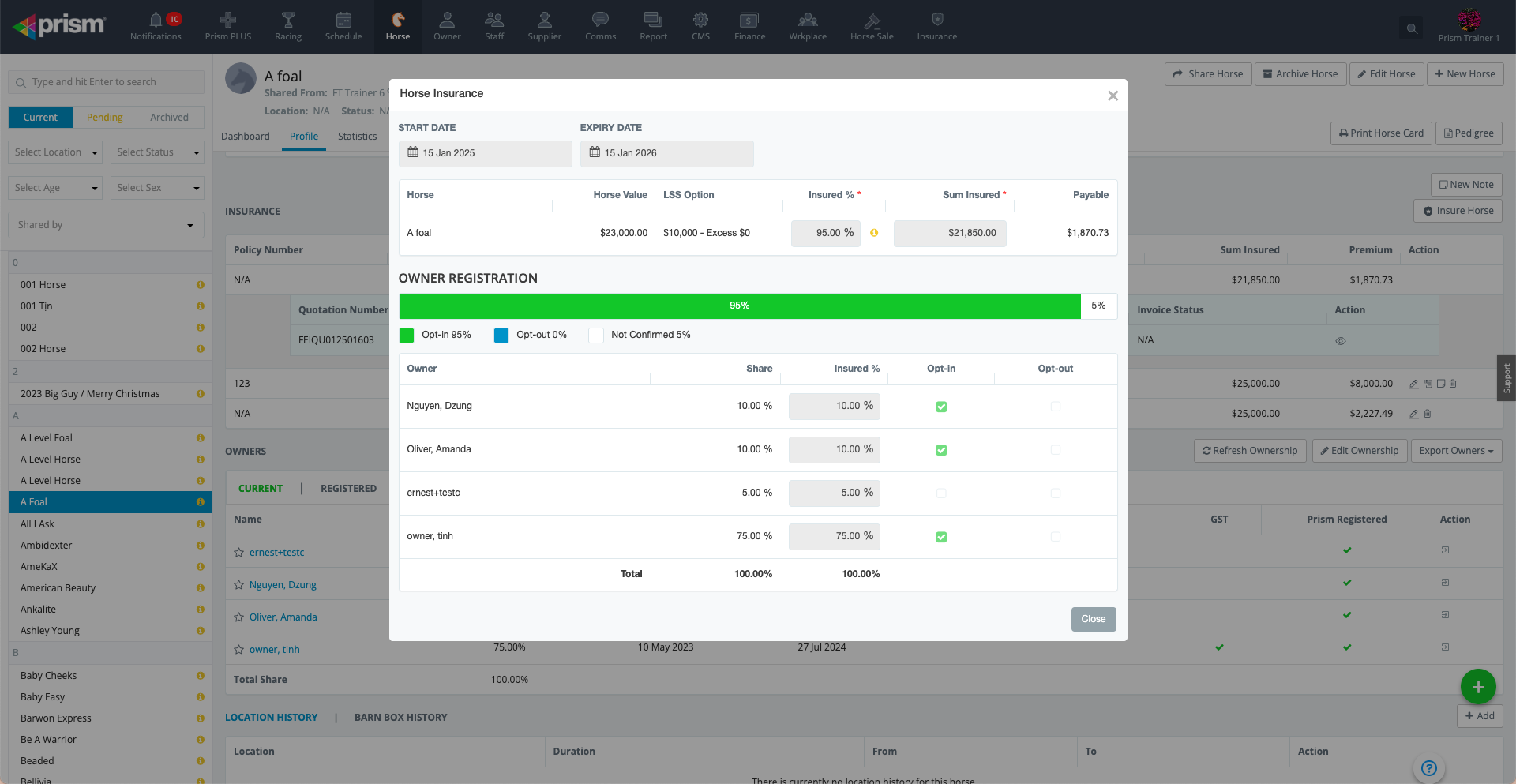1516x784 pixels.
Task: Click the Edit Horse button
Action: (x=1386, y=74)
